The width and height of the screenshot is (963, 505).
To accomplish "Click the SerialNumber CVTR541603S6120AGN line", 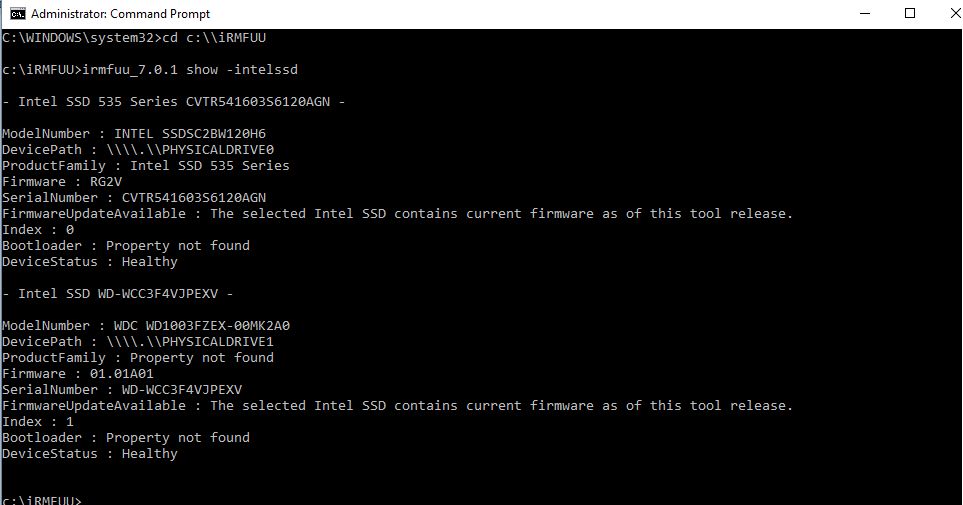I will coord(134,197).
